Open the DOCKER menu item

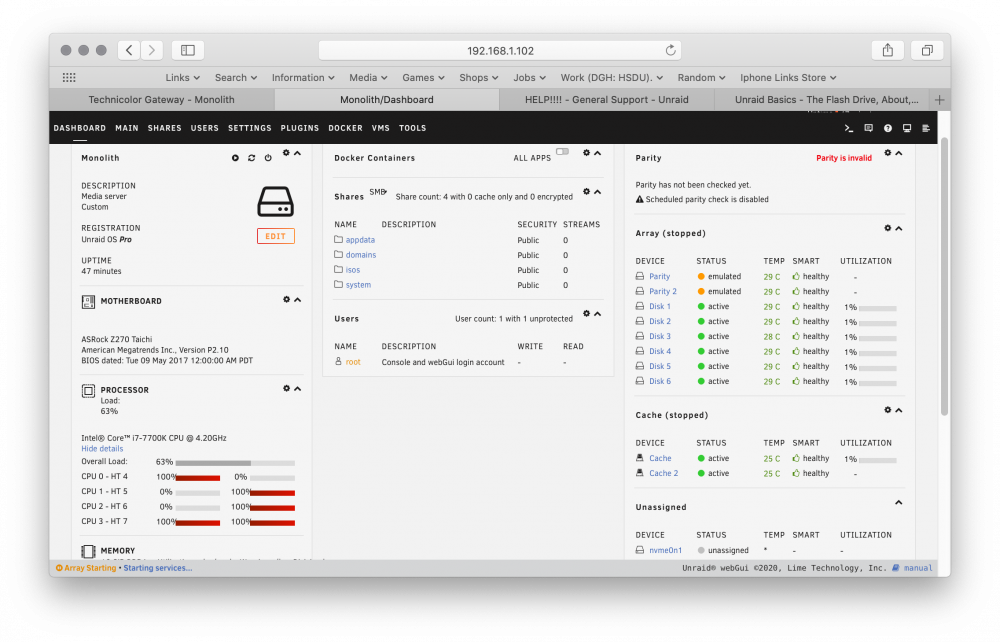point(346,128)
